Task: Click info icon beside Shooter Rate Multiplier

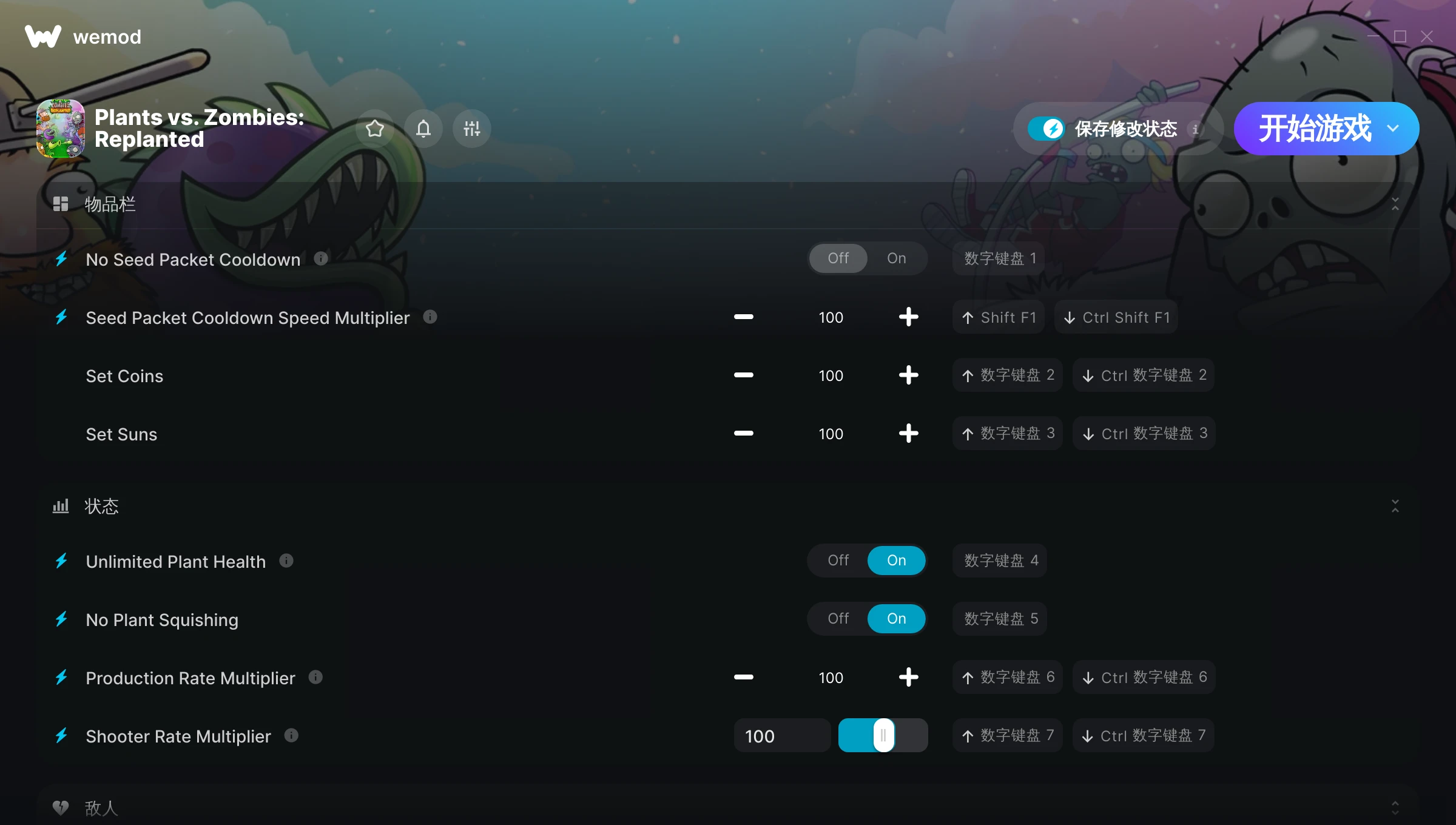Action: [x=291, y=736]
